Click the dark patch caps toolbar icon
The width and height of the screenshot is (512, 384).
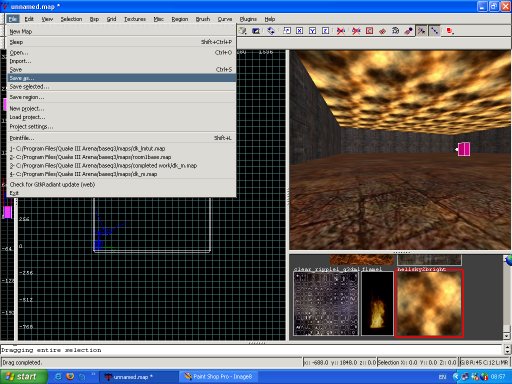[395, 31]
